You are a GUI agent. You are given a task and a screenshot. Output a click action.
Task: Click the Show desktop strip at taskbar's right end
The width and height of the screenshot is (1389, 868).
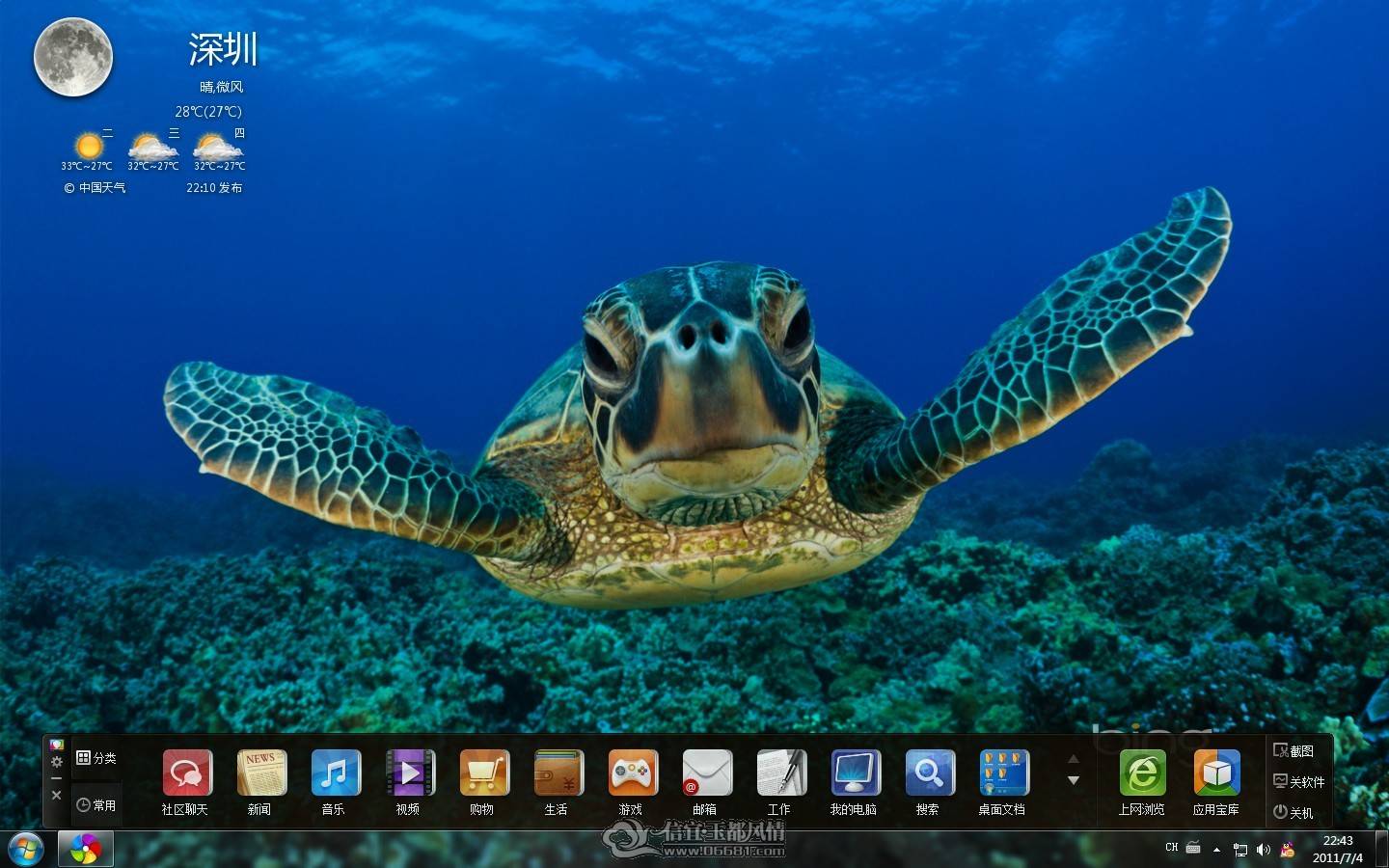pyautogui.click(x=1381, y=850)
